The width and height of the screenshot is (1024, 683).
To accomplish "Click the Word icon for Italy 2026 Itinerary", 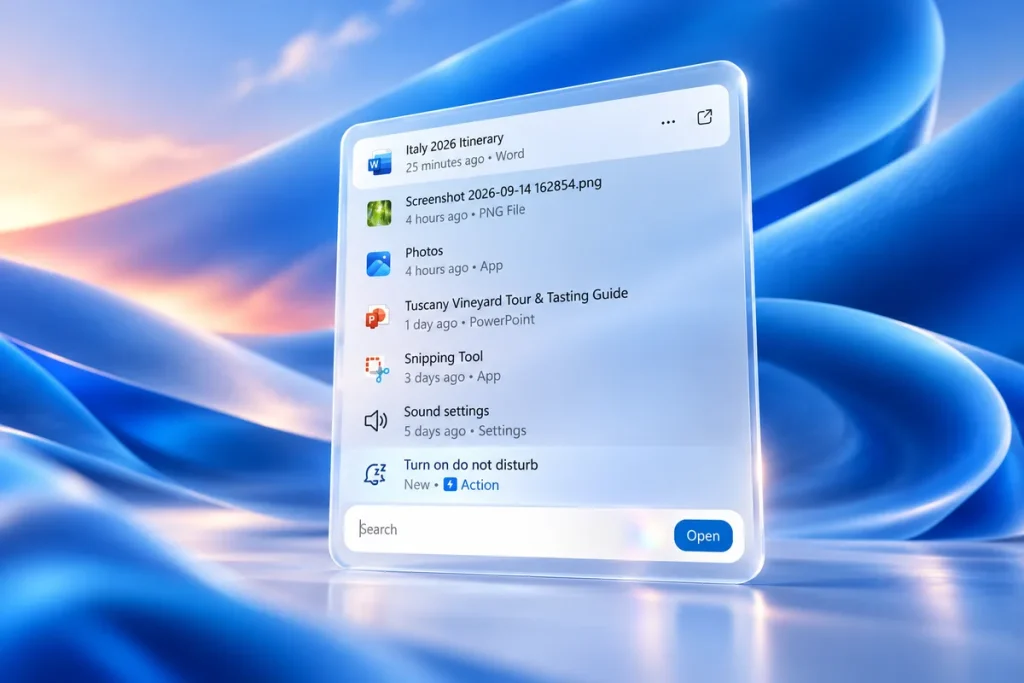I will click(379, 162).
